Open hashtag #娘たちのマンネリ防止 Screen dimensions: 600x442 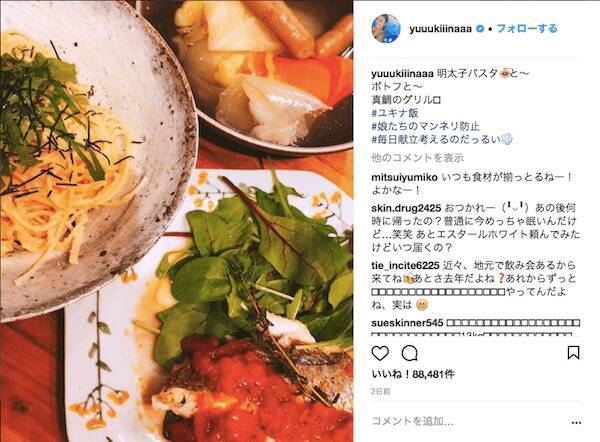[425, 126]
